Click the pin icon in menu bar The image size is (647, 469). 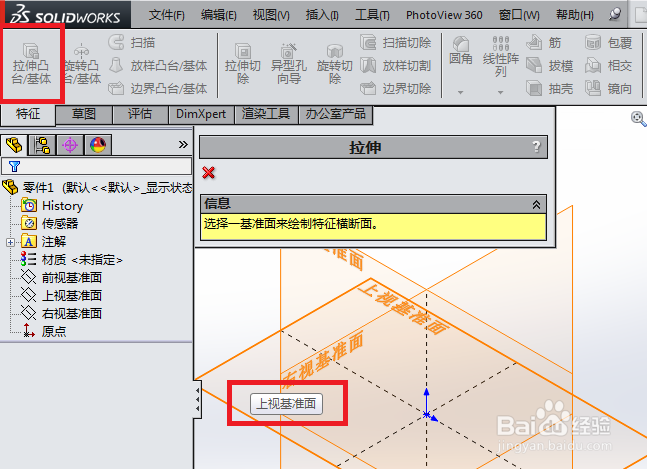615,14
